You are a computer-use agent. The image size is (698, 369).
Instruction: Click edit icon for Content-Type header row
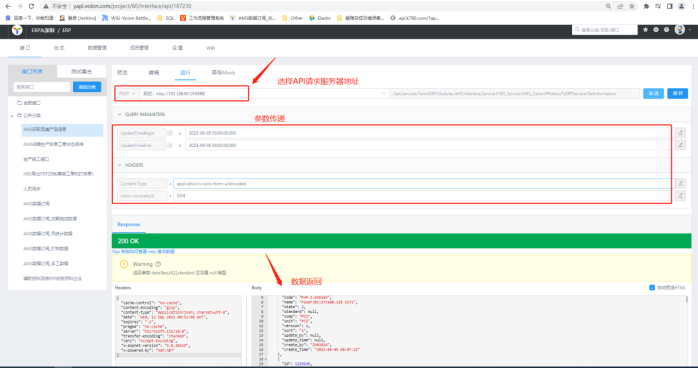tap(680, 183)
